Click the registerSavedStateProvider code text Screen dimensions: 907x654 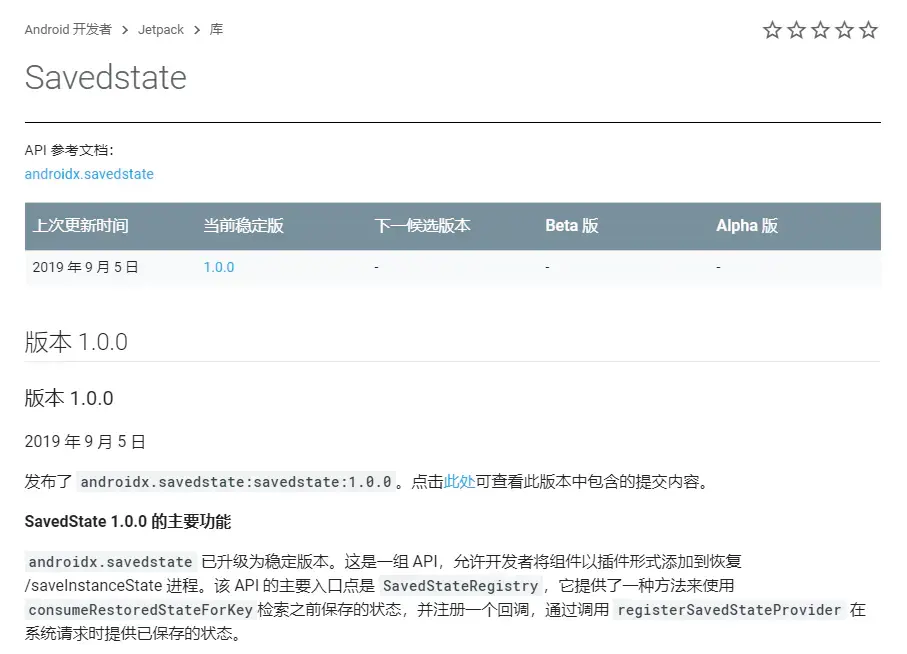pyautogui.click(x=729, y=610)
